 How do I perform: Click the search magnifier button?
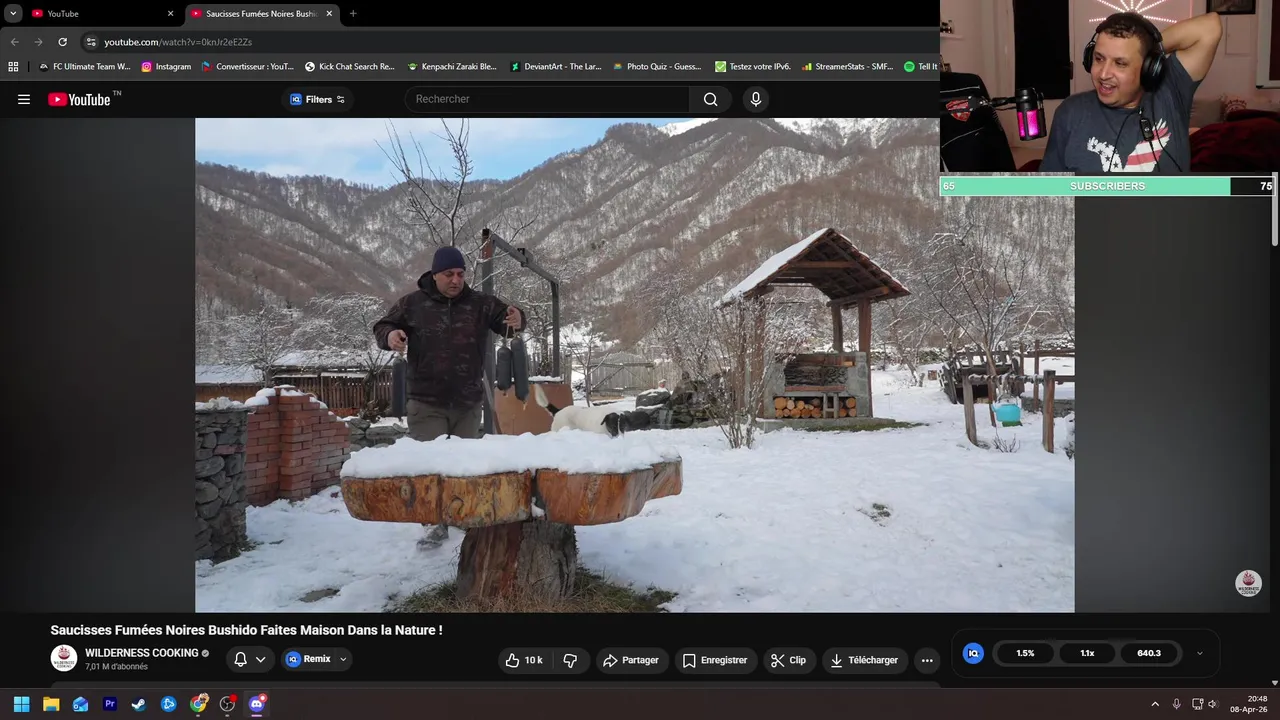pos(710,99)
